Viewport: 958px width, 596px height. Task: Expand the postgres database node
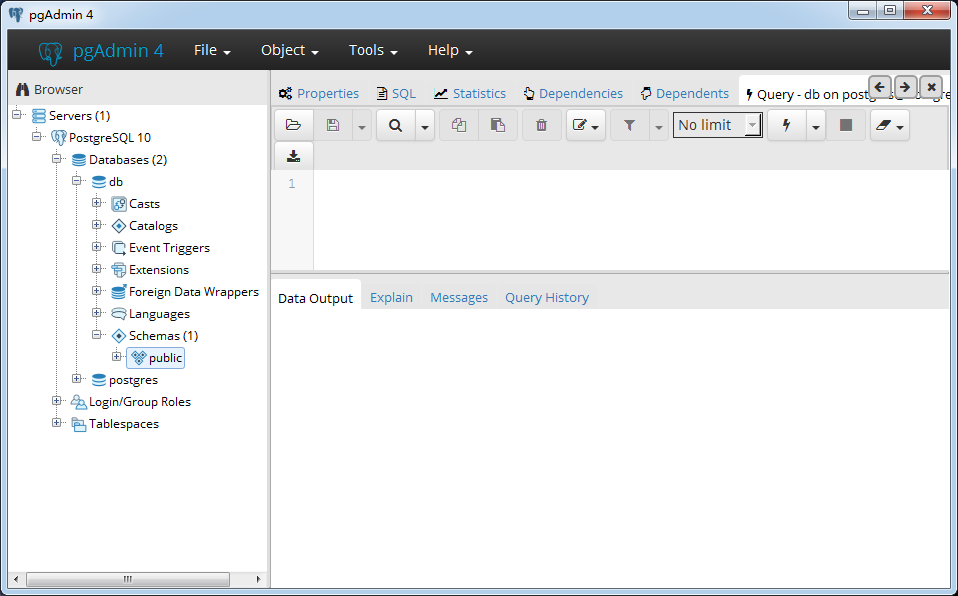pos(77,379)
